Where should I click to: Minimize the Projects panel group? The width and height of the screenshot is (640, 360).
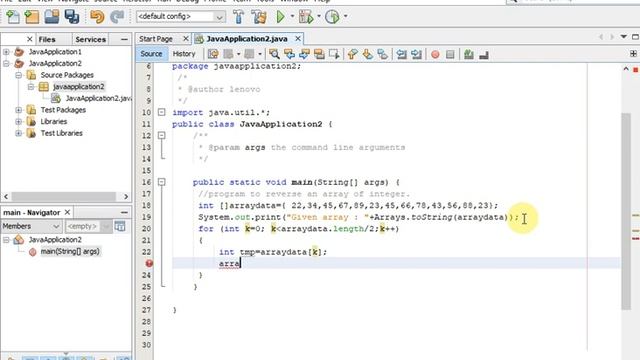pos(124,40)
